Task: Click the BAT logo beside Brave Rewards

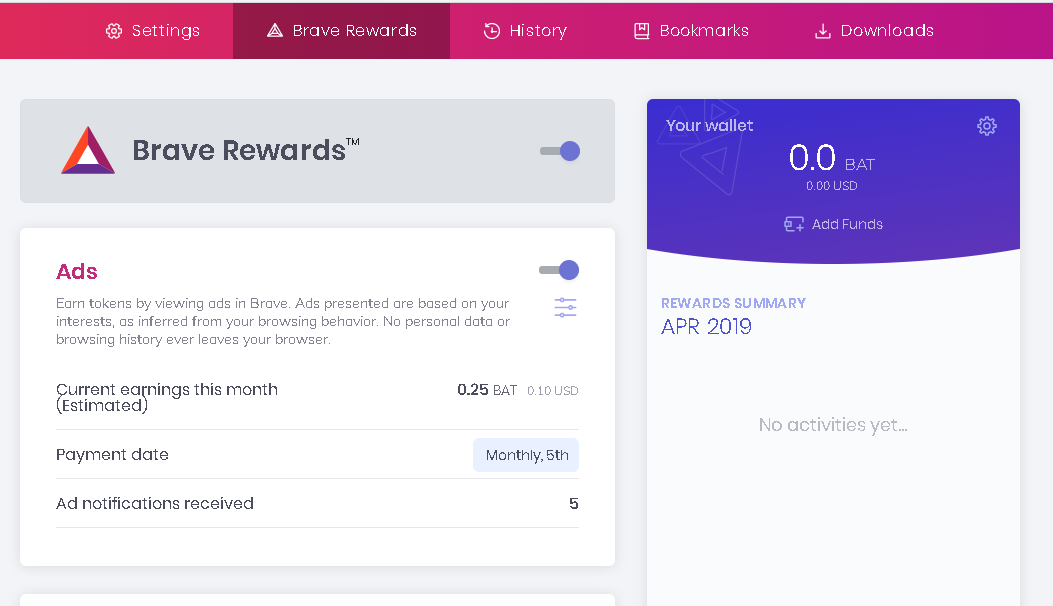Action: coord(88,150)
